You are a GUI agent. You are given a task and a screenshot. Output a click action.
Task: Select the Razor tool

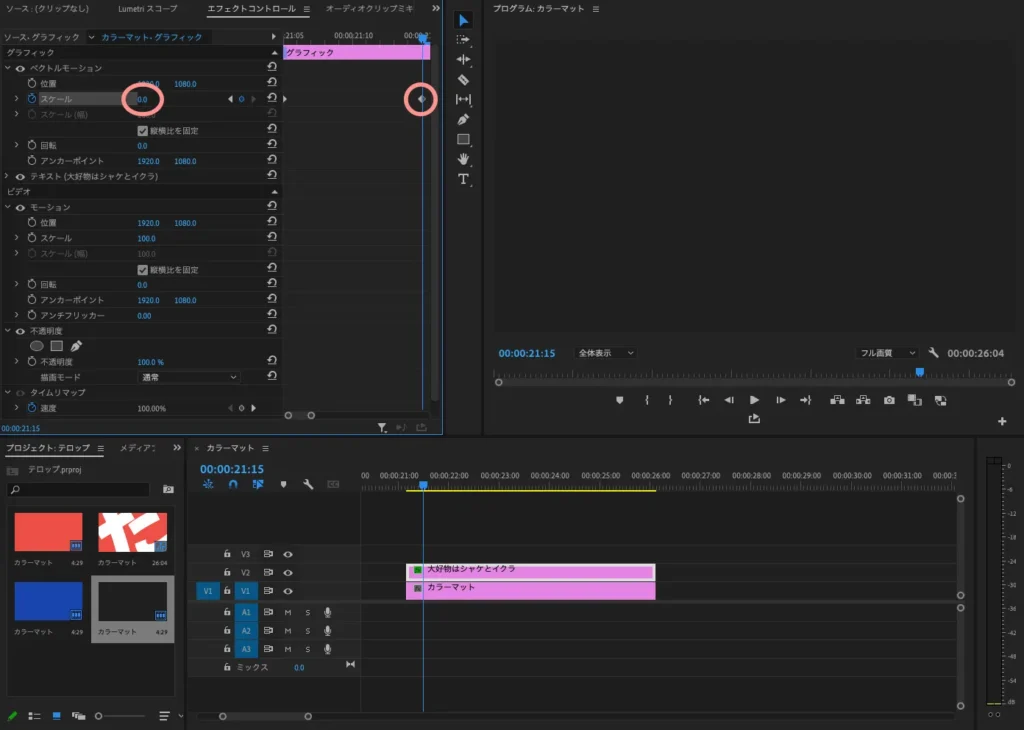(463, 79)
